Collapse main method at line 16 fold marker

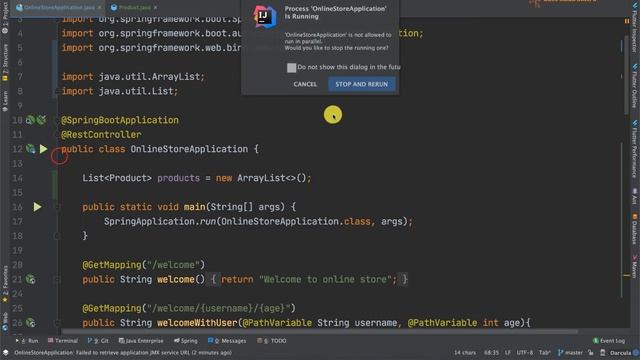pyautogui.click(x=57, y=207)
